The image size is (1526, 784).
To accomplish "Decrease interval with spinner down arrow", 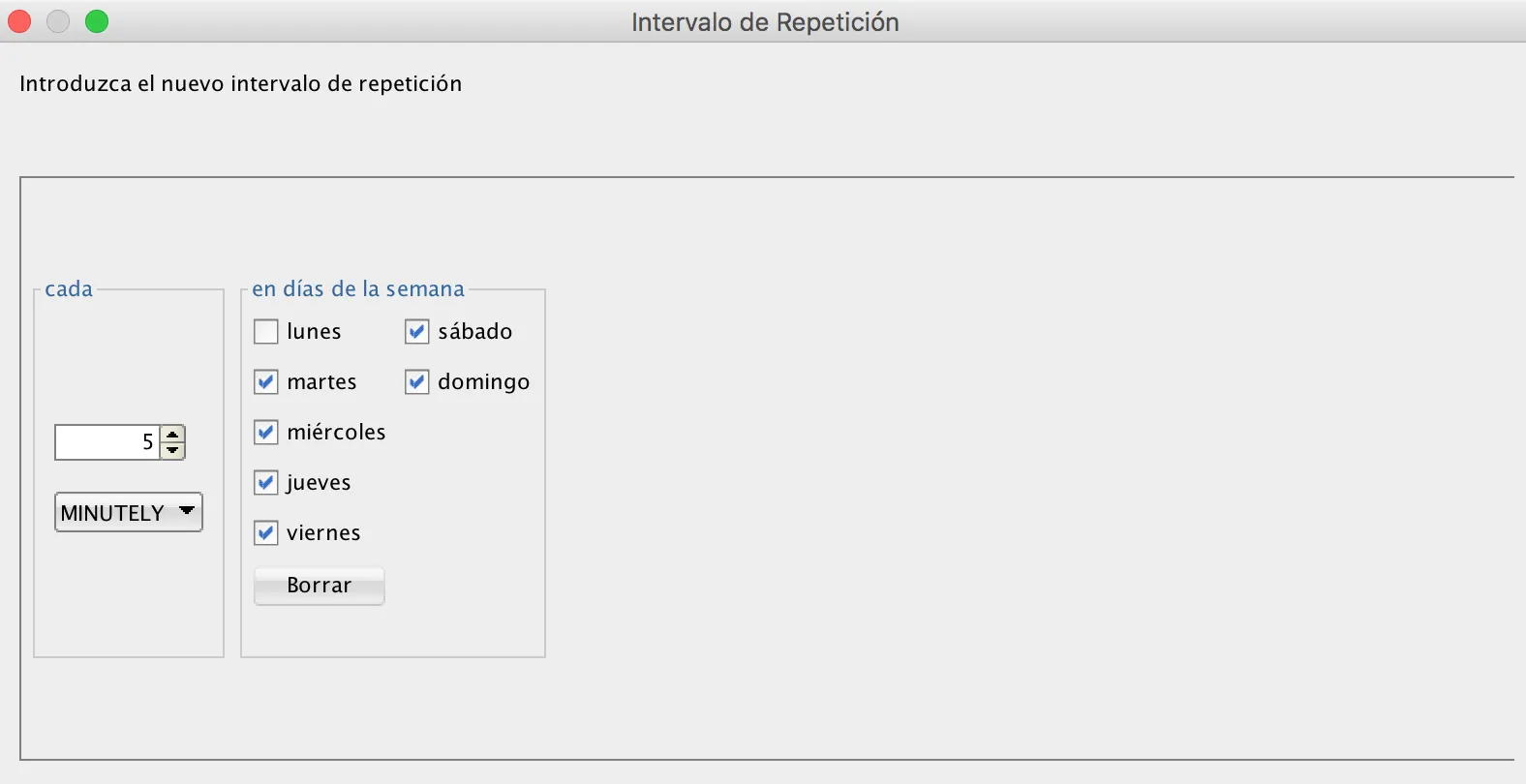I will click(x=172, y=450).
